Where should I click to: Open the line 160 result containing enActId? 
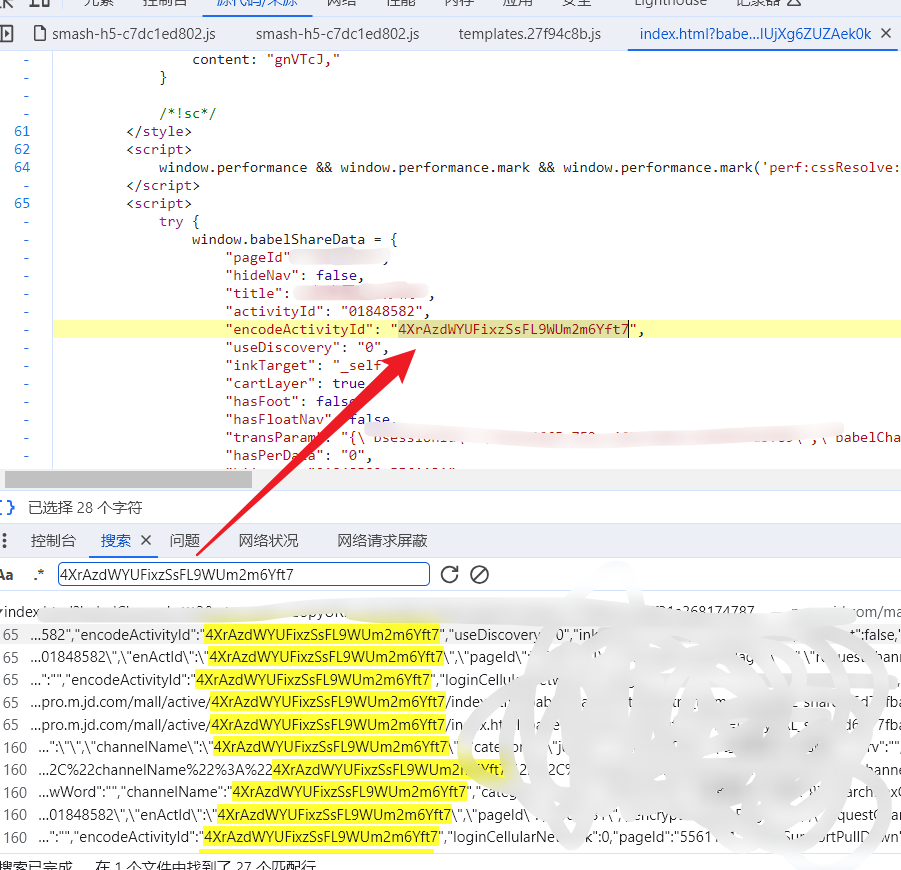pyautogui.click(x=450, y=815)
